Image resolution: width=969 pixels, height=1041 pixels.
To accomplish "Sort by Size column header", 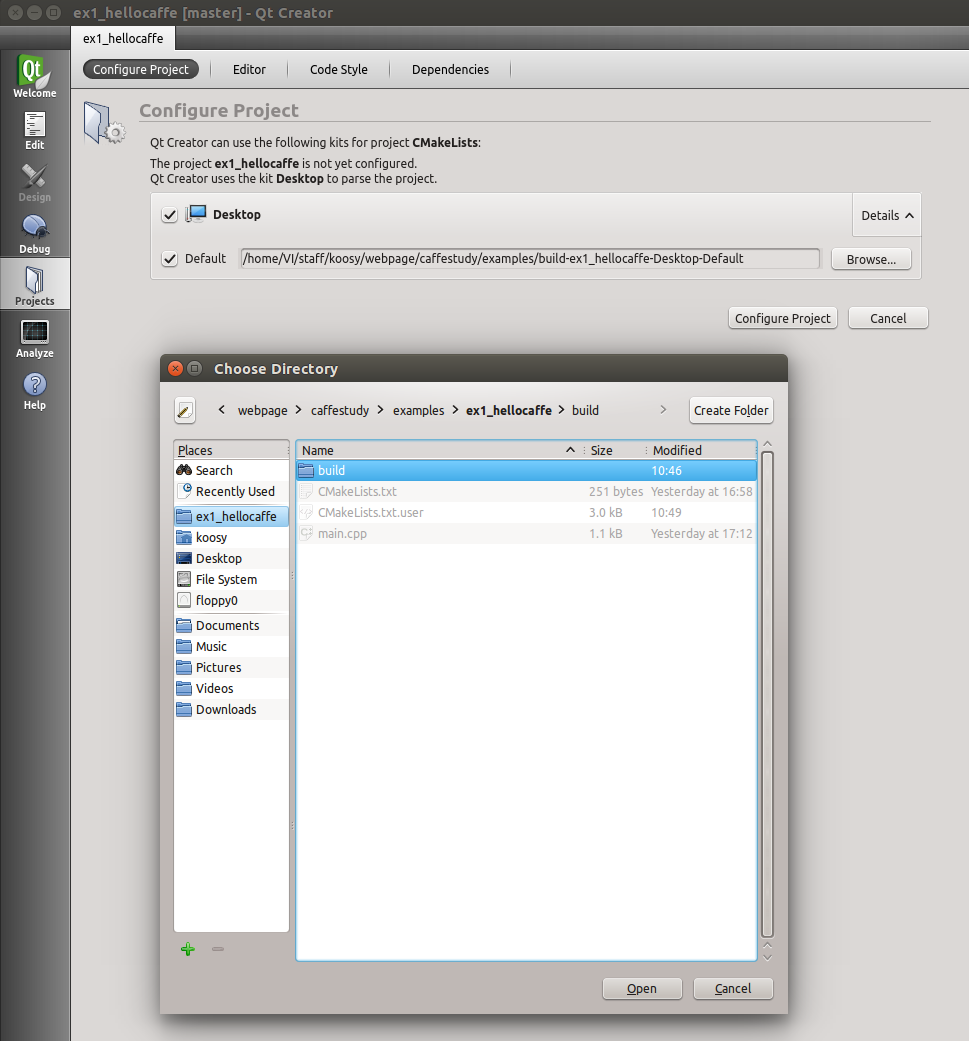I will point(615,451).
